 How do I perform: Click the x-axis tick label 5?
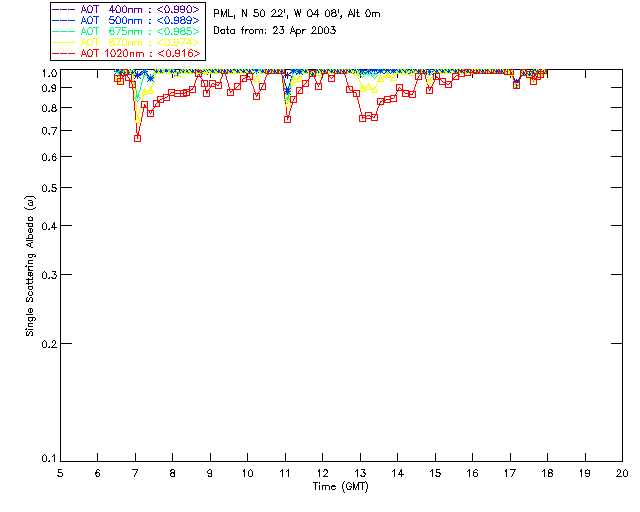tap(60, 473)
